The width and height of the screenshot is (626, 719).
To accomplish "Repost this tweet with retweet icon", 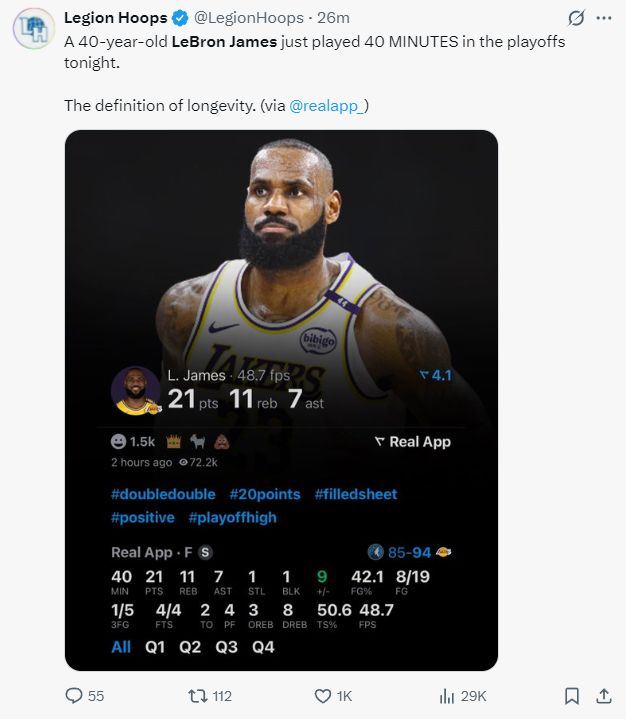I will (x=196, y=696).
